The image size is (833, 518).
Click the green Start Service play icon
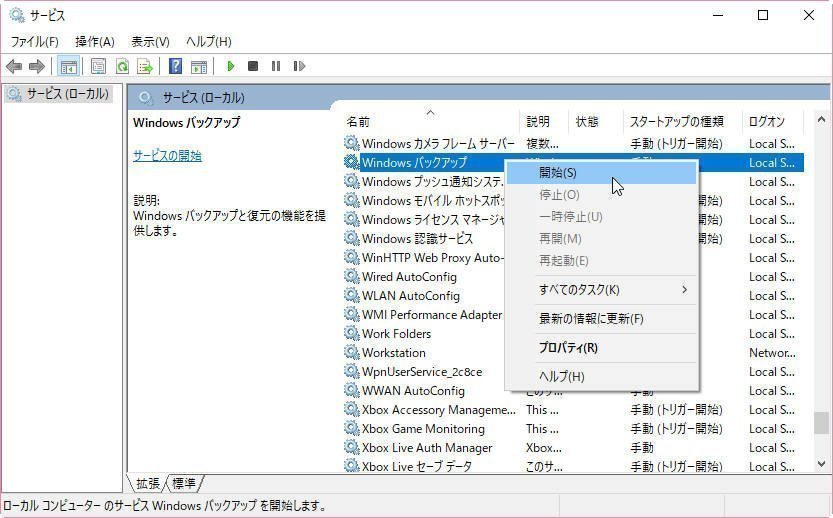click(231, 66)
